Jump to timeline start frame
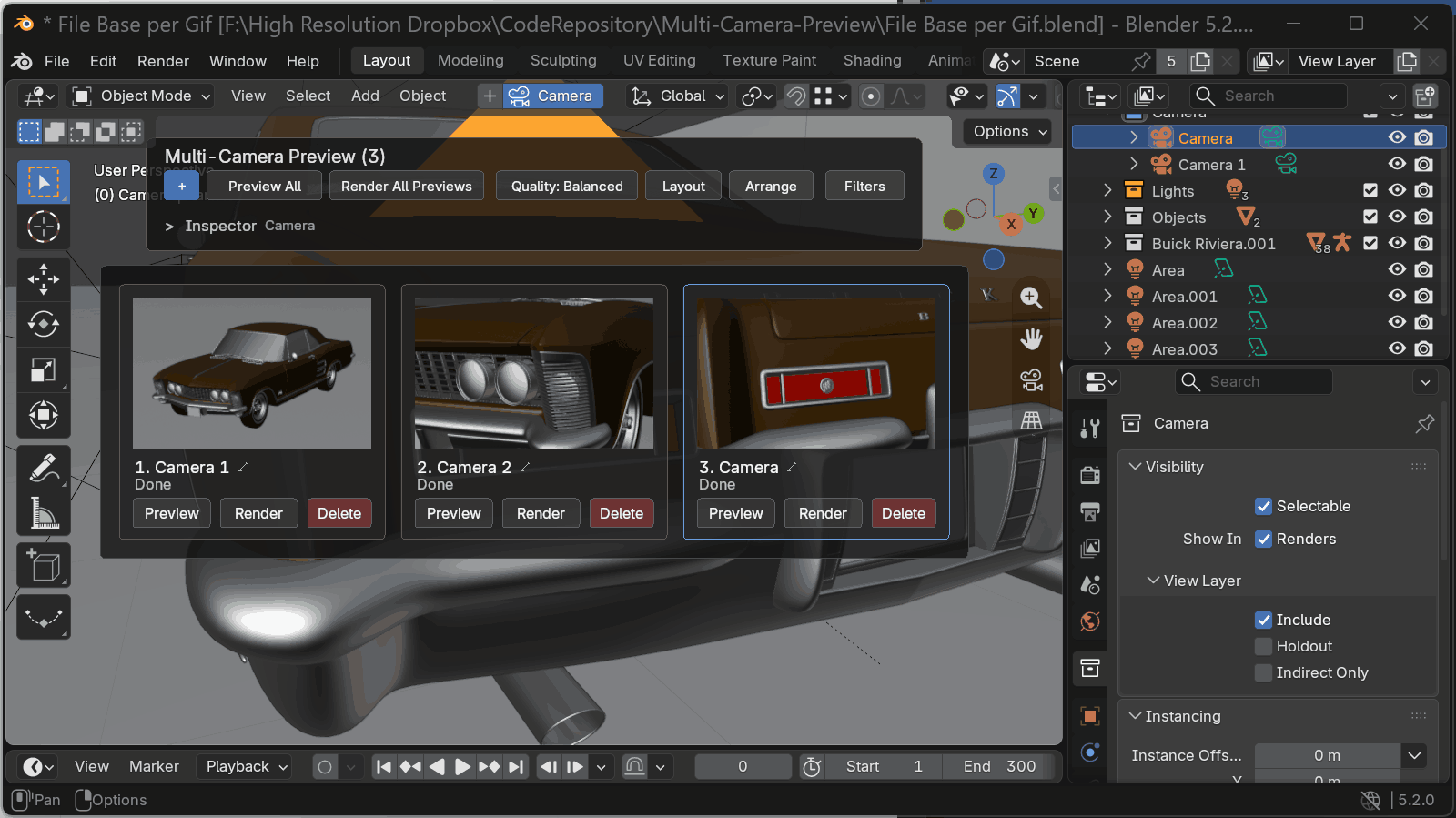Screen dimensions: 1456x818 [x=384, y=767]
